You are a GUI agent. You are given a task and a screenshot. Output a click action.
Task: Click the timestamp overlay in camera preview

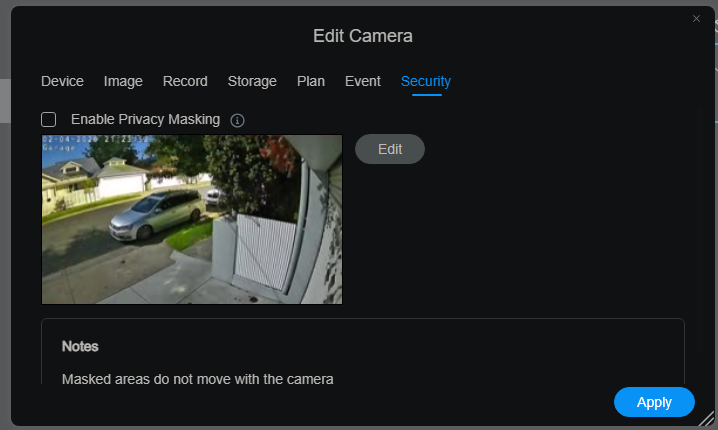click(95, 139)
